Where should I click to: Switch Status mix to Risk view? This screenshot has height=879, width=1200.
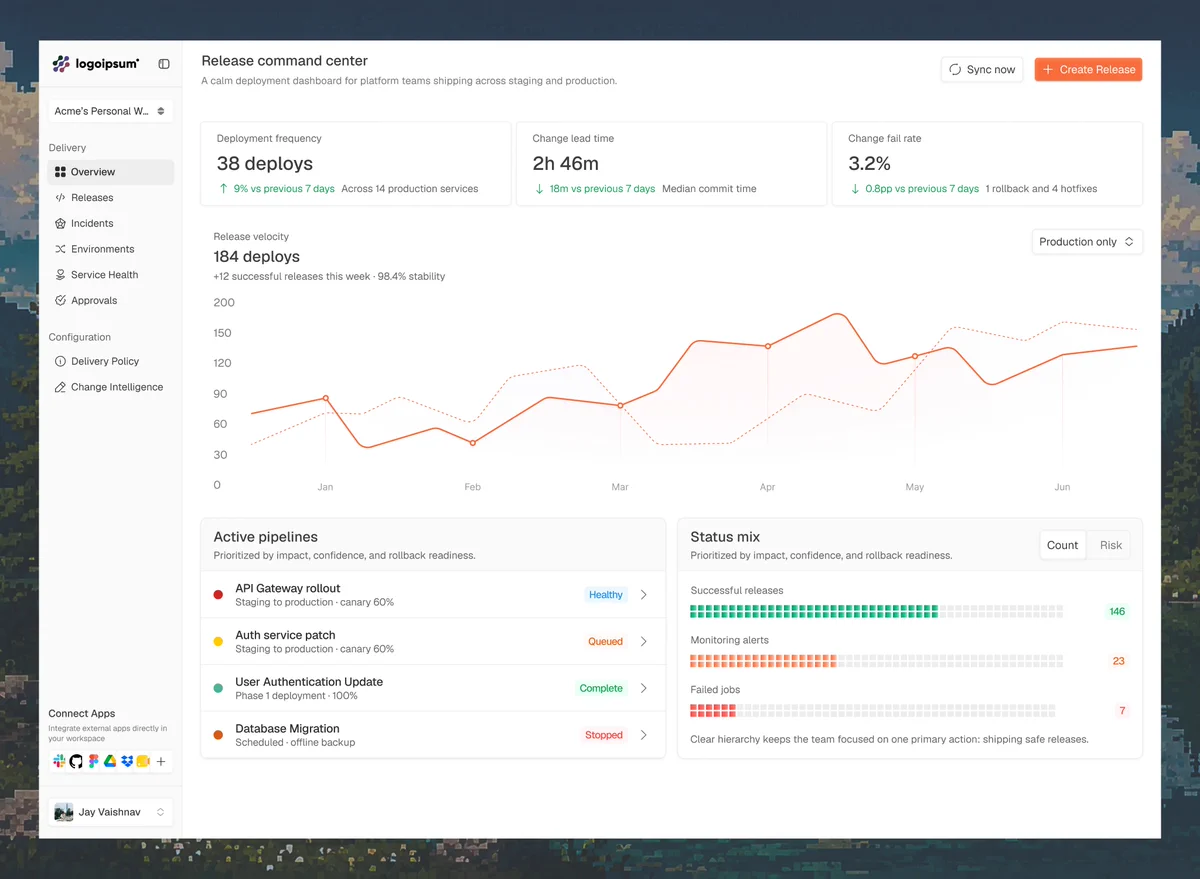pyautogui.click(x=1110, y=545)
